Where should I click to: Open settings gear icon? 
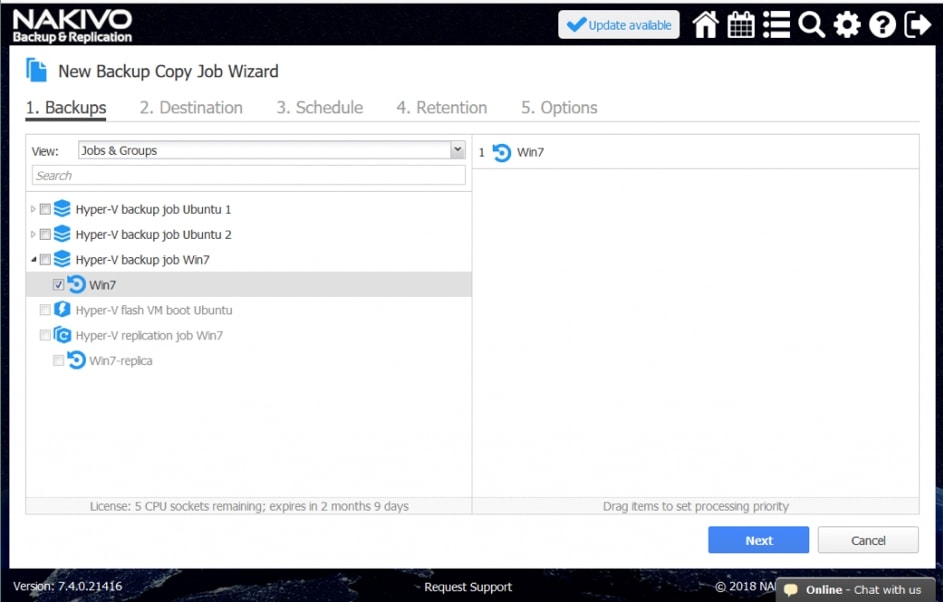click(x=847, y=25)
